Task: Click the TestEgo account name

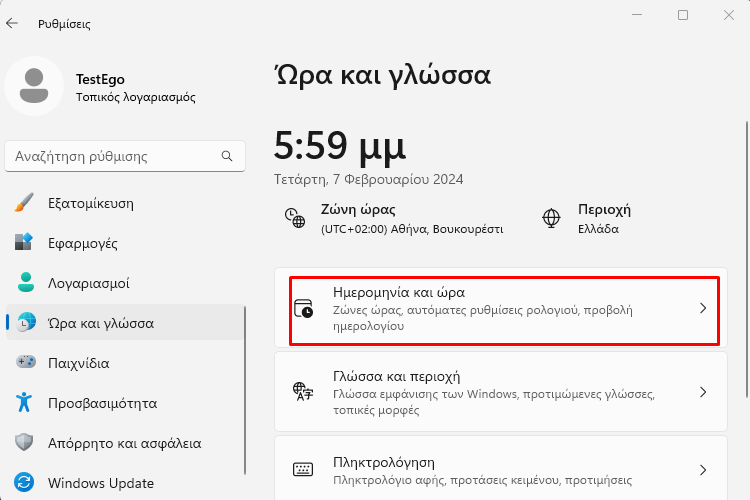Action: (x=100, y=79)
